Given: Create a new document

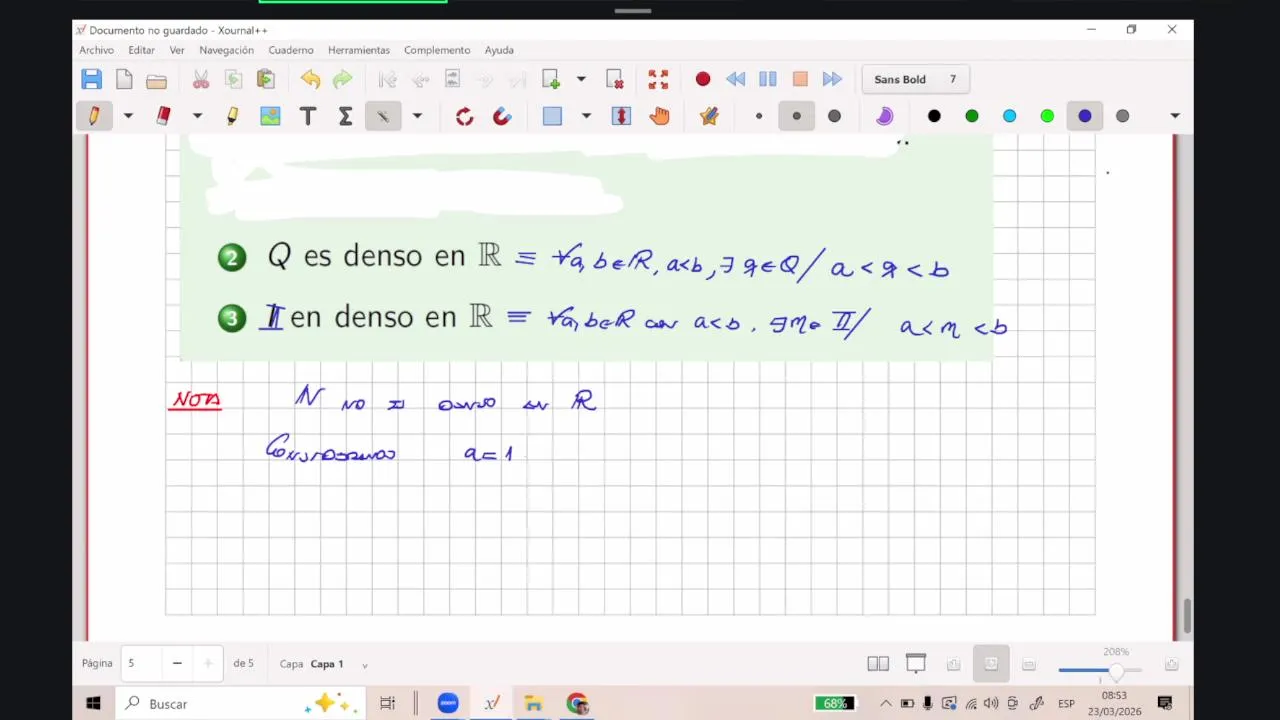Looking at the screenshot, I should pos(124,79).
